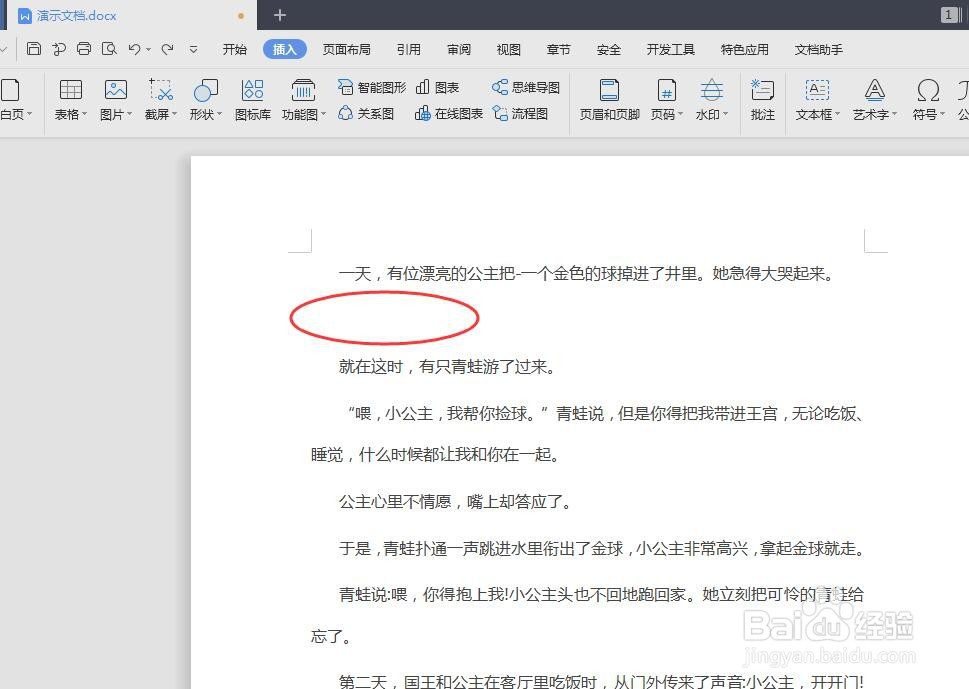Screen dimensions: 969x689
Task: Open the 形状 shapes icon
Action: [x=206, y=90]
